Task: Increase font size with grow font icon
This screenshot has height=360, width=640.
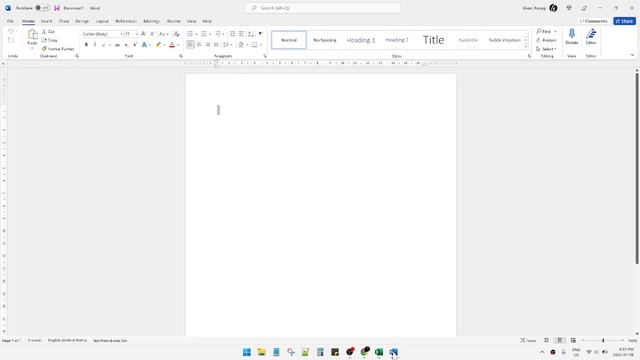Action: coord(143,34)
